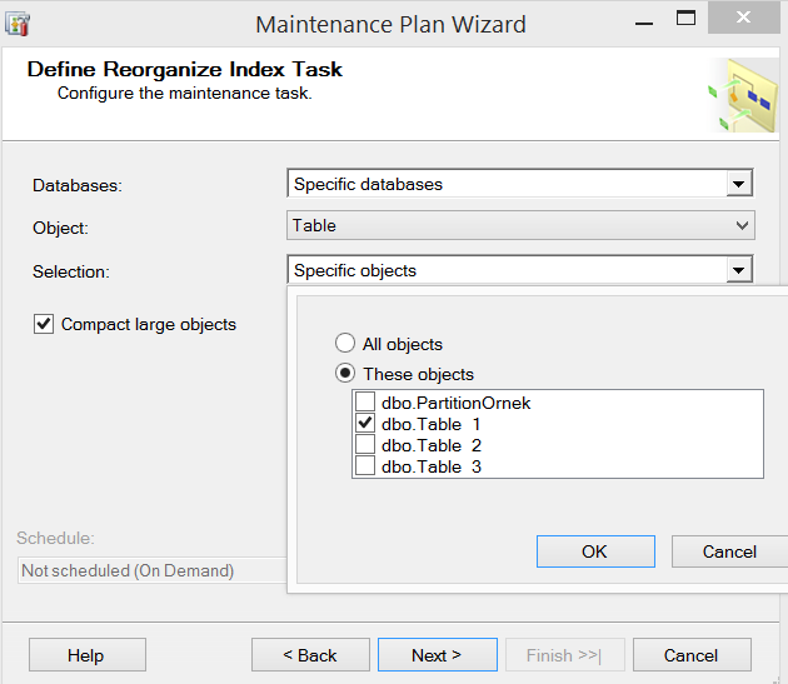Close the wizard with the X button
Image resolution: width=788 pixels, height=684 pixels.
tap(743, 18)
